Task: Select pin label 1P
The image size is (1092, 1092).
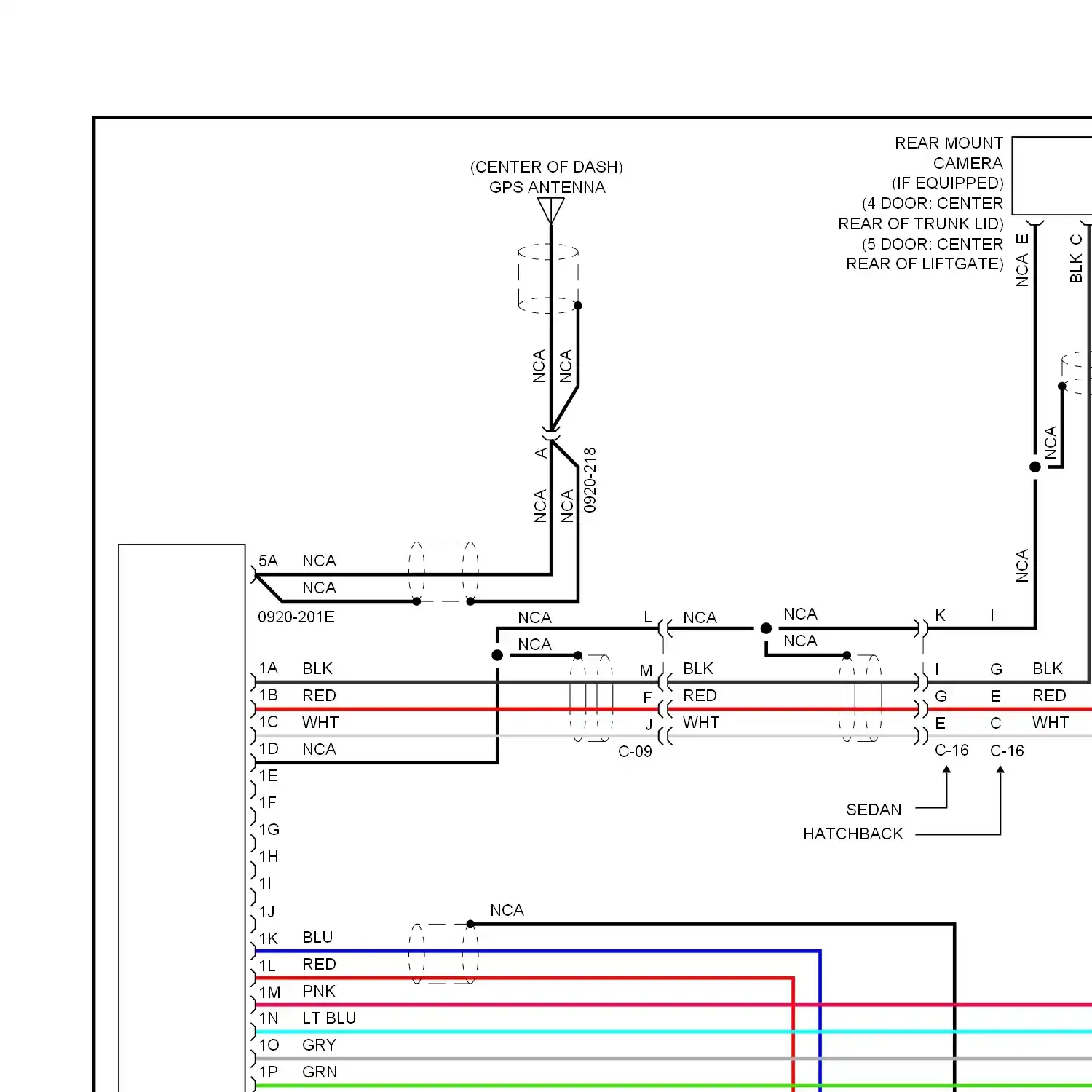Action: 268,1072
